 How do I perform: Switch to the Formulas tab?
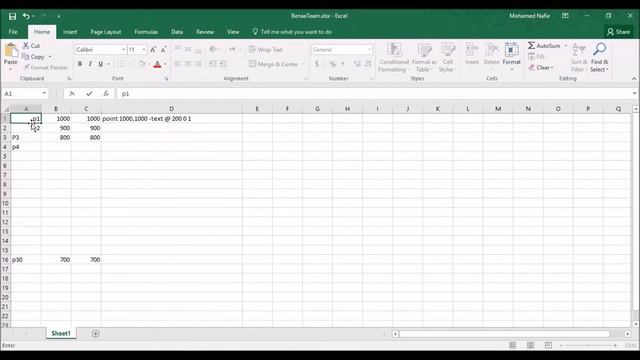coord(146,32)
